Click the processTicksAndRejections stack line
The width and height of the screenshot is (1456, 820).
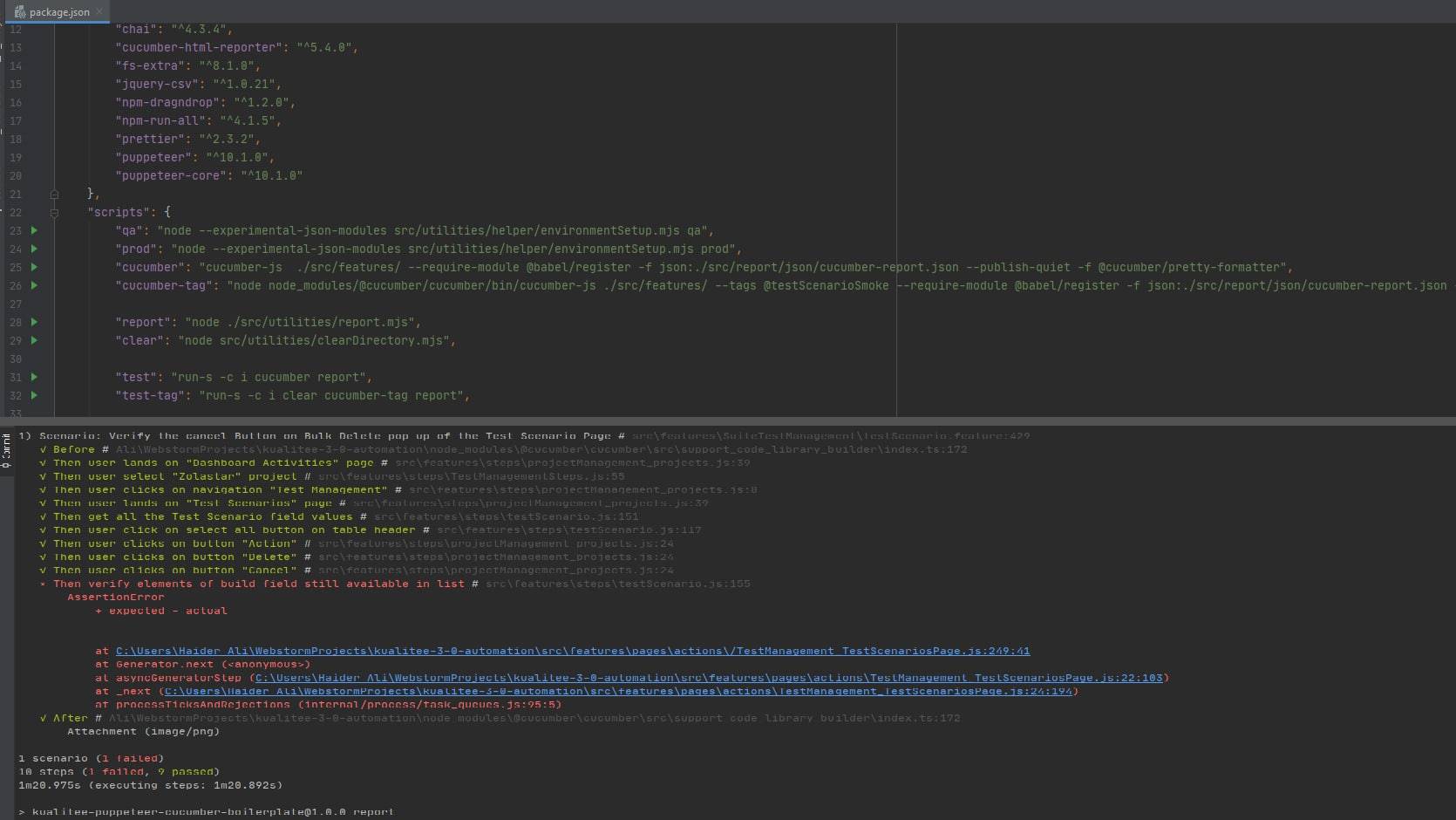[329, 704]
